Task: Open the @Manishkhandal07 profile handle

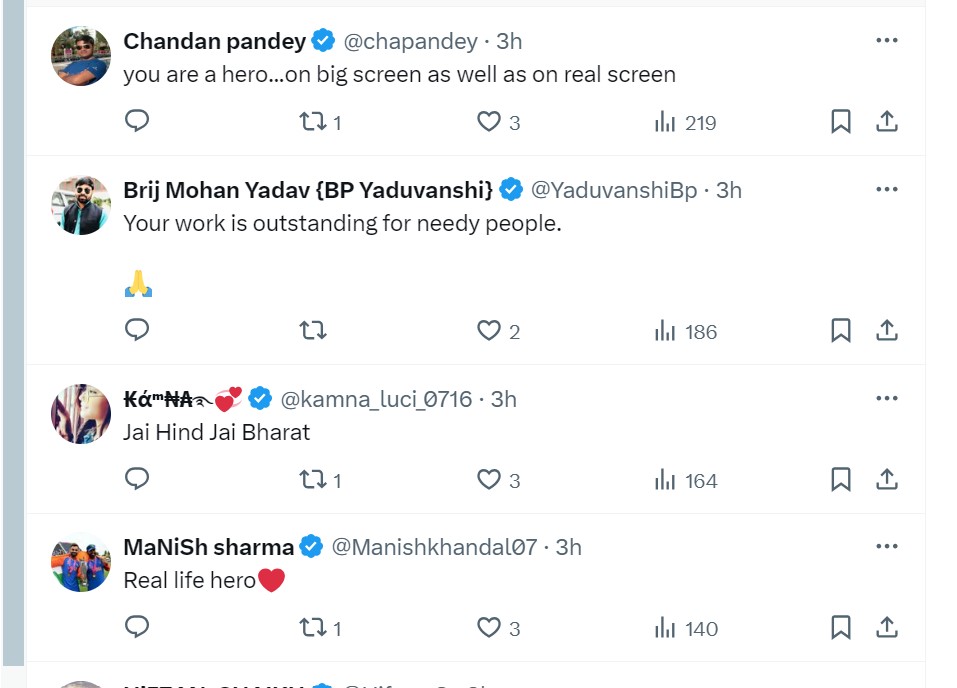Action: tap(434, 547)
